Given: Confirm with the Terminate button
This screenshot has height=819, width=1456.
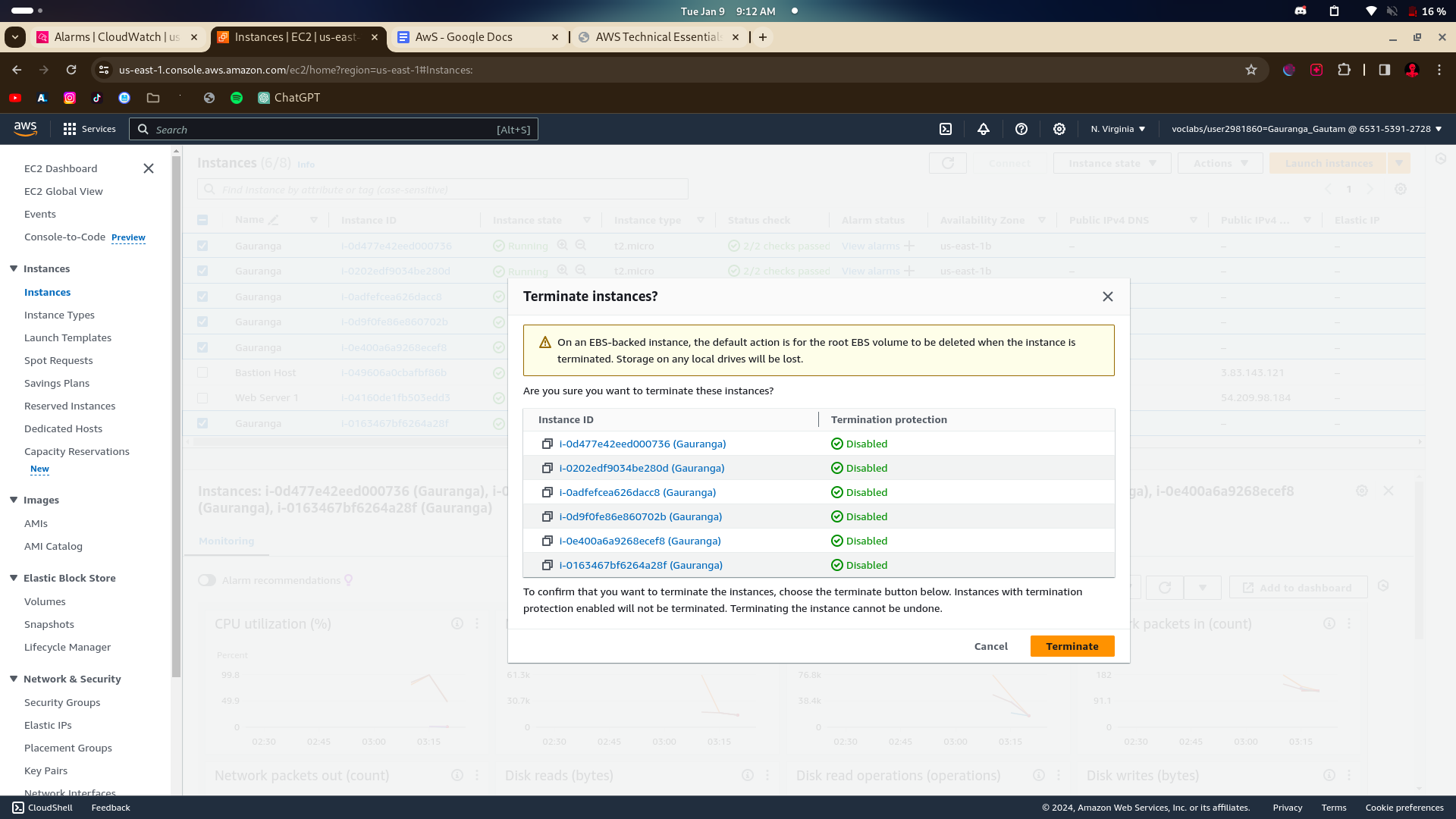Looking at the screenshot, I should pyautogui.click(x=1072, y=646).
